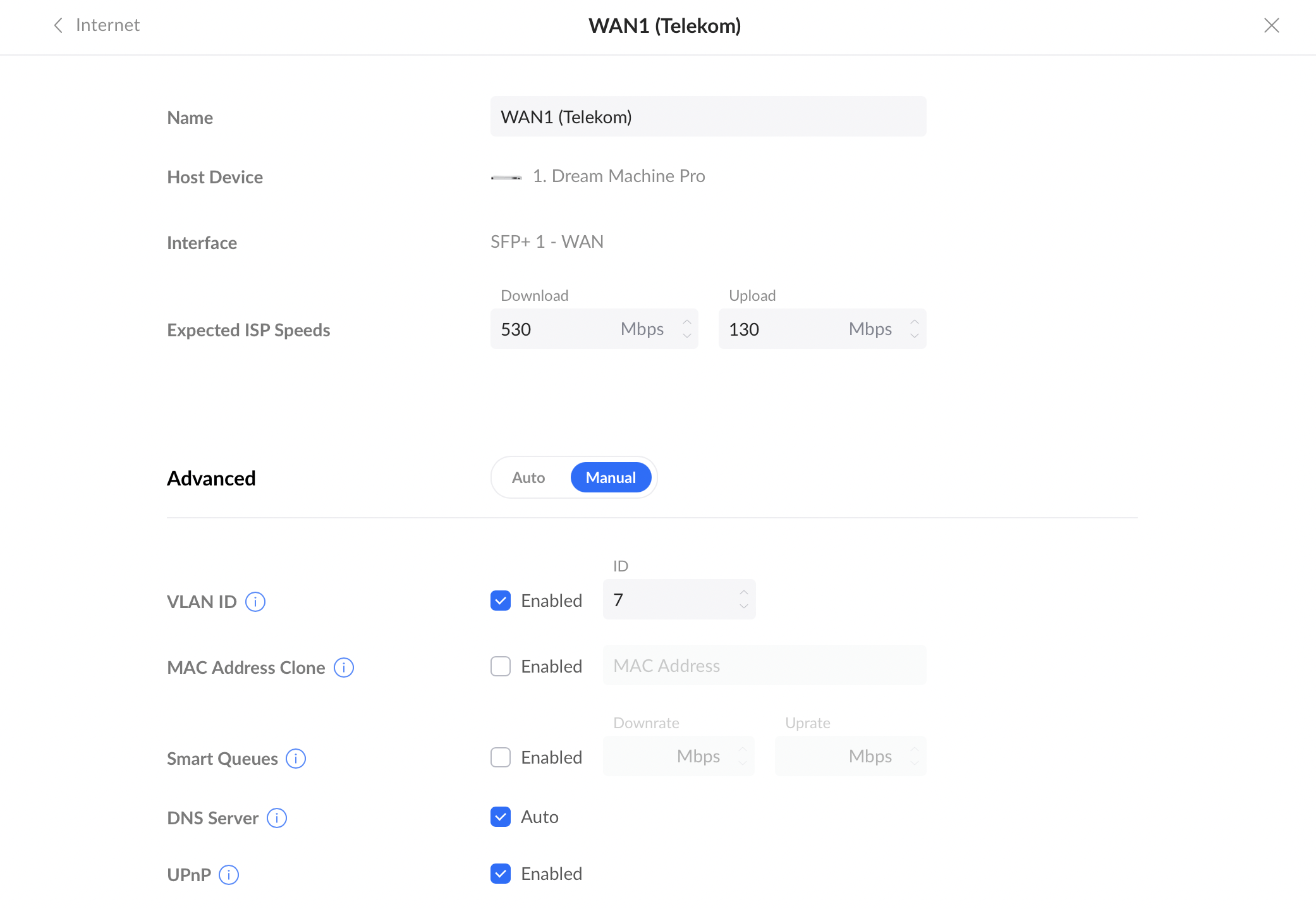Screen dimensions: 1316x909
Task: Click the back chevron beside Internet
Action: point(58,25)
